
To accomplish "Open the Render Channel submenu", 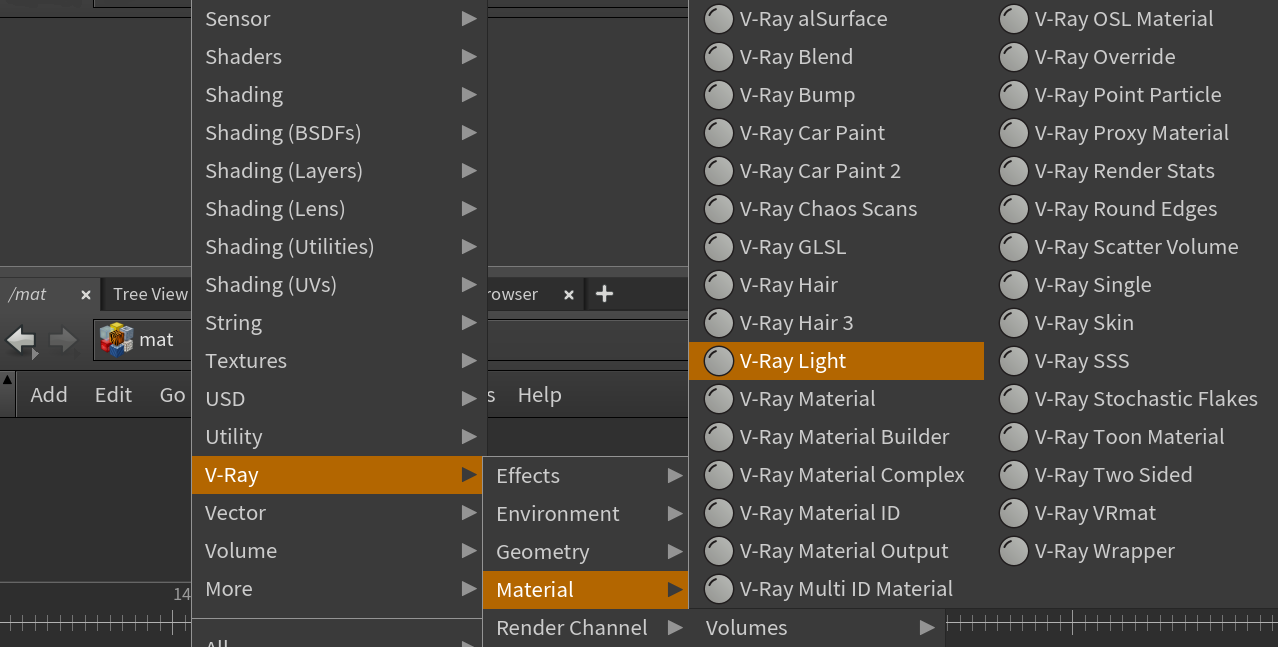I will (585, 628).
